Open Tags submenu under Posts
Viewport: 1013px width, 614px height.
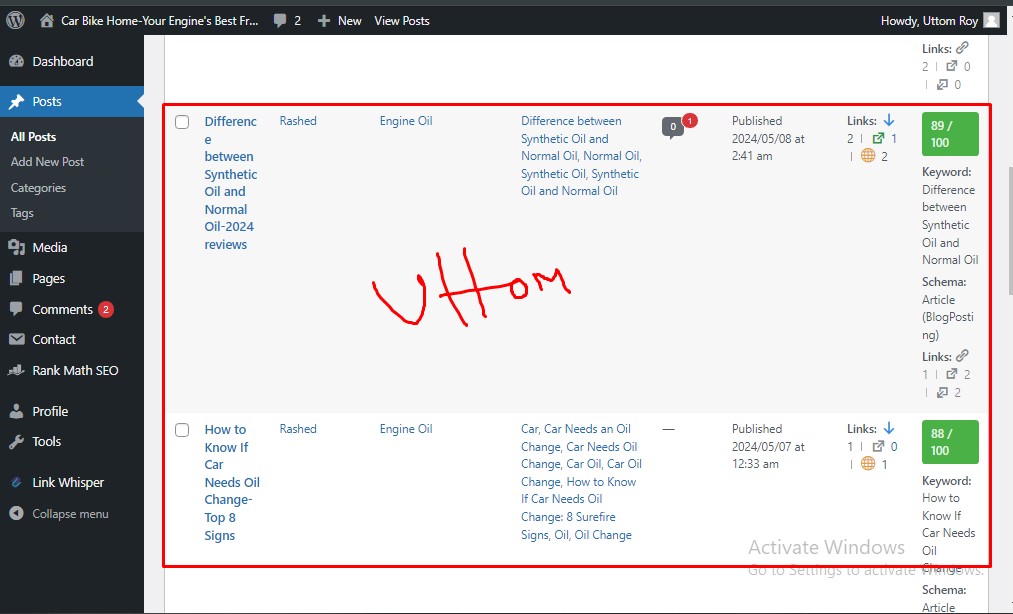(x=22, y=213)
